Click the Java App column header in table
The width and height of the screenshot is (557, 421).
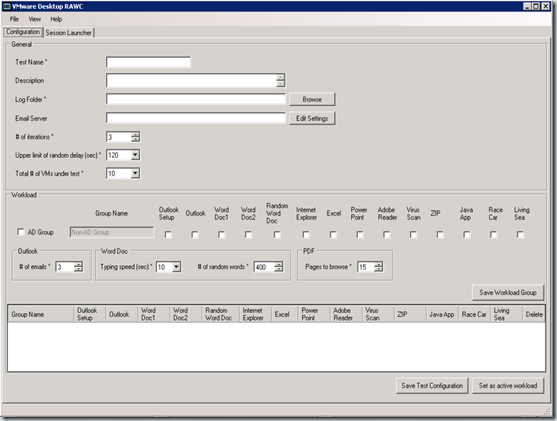[442, 314]
